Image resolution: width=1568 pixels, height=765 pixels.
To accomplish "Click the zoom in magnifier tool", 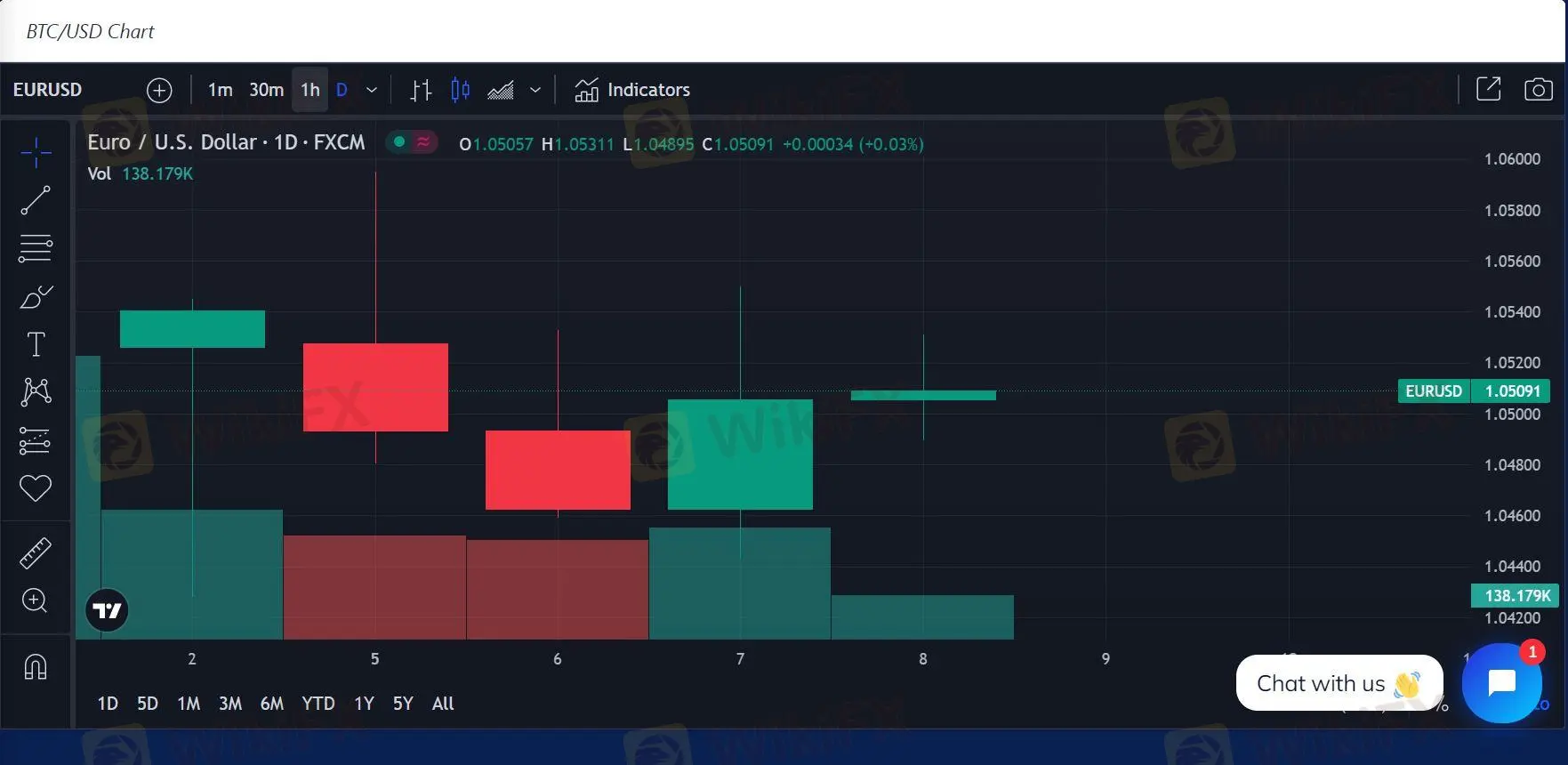I will pyautogui.click(x=36, y=600).
